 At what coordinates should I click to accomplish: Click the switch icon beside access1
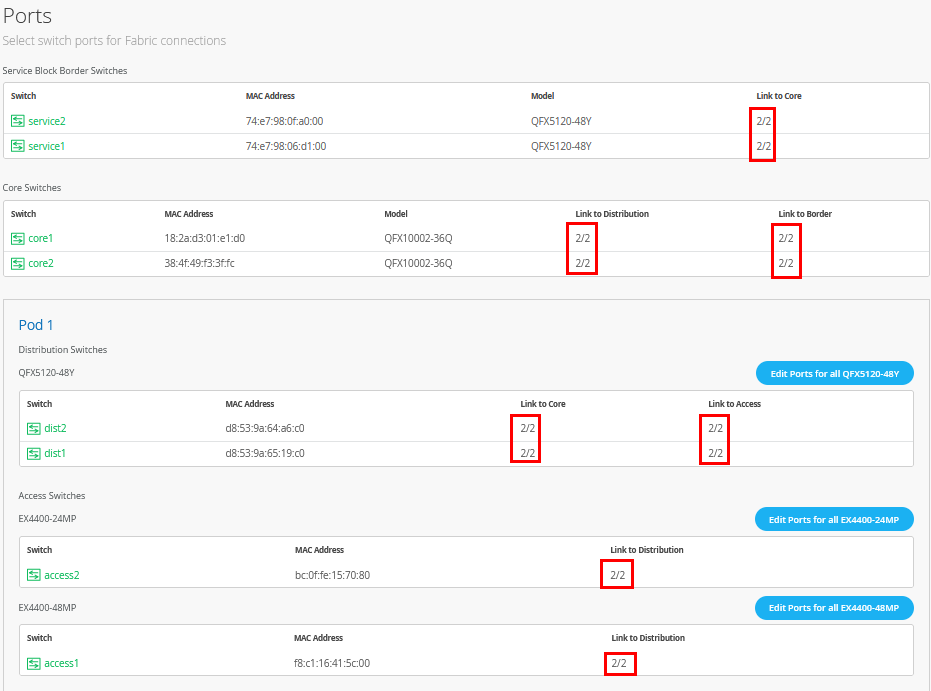(x=34, y=663)
